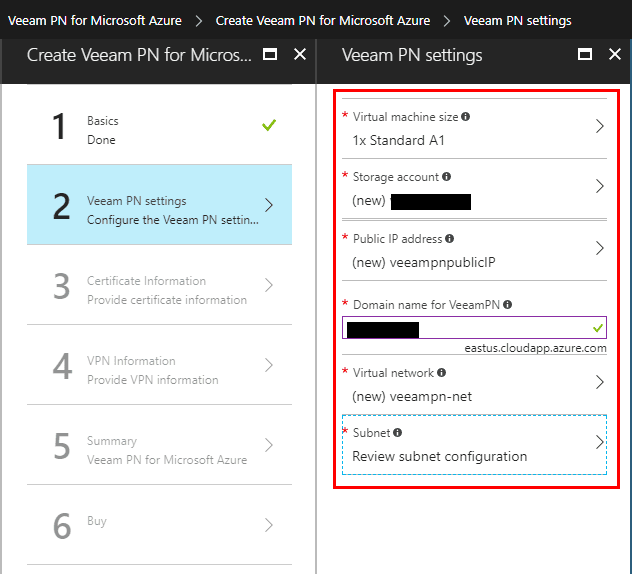Screen dimensions: 632x574
Task: Click Veeam PN settings breadcrumb
Action: tap(518, 21)
